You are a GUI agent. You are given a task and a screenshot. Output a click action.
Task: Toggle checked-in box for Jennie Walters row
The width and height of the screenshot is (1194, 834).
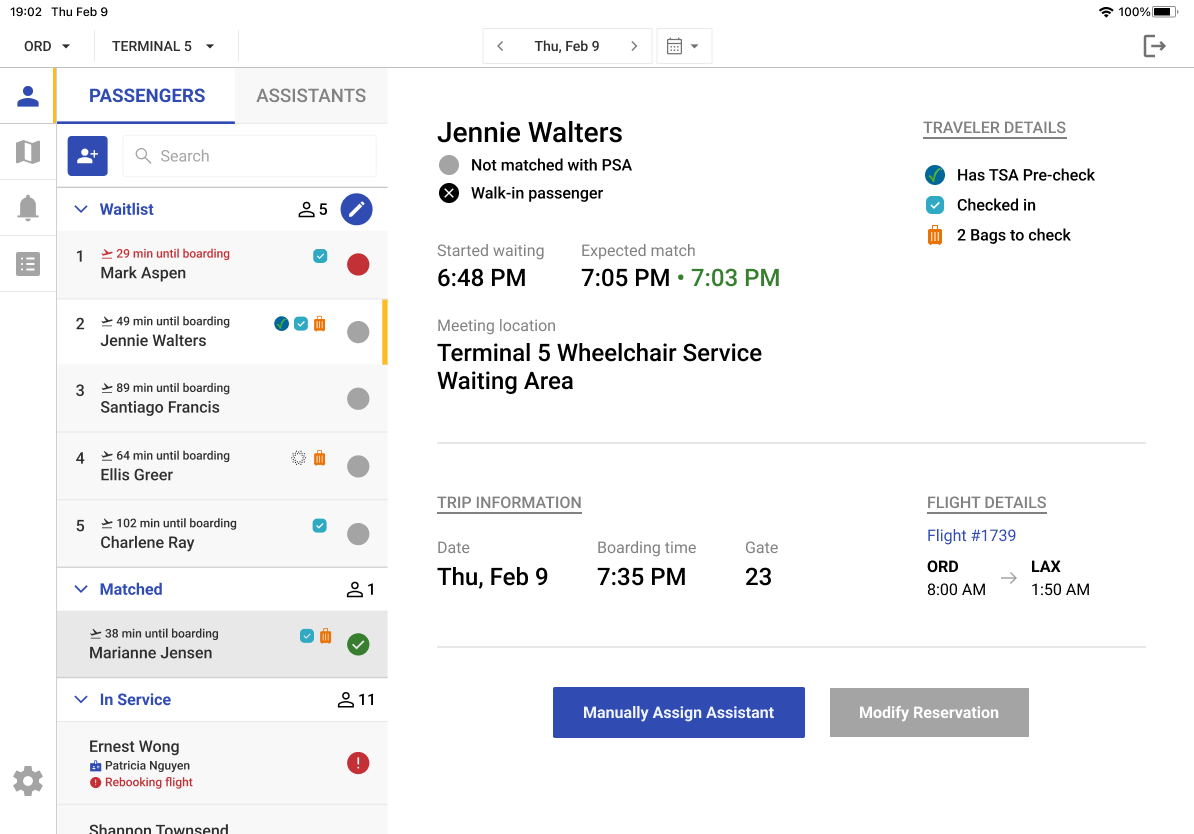click(301, 324)
